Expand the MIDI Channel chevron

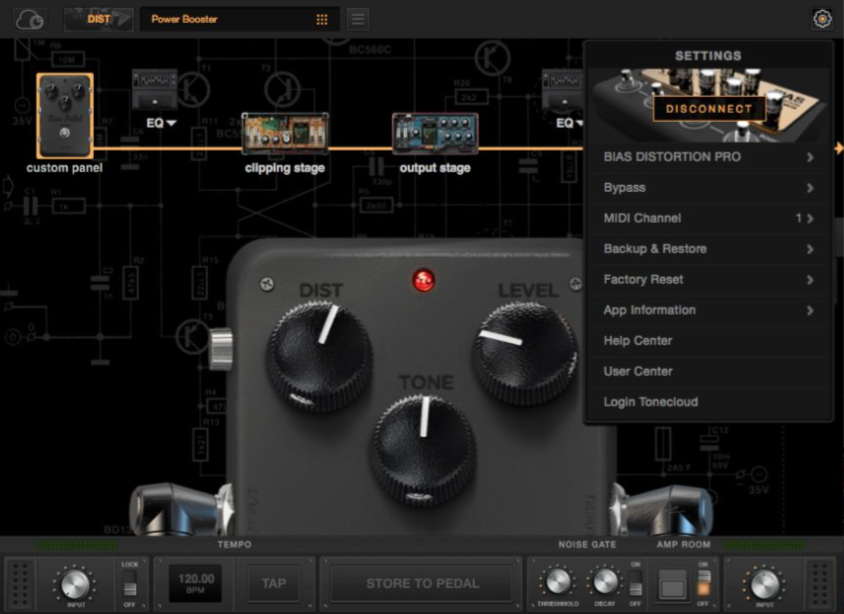[810, 218]
